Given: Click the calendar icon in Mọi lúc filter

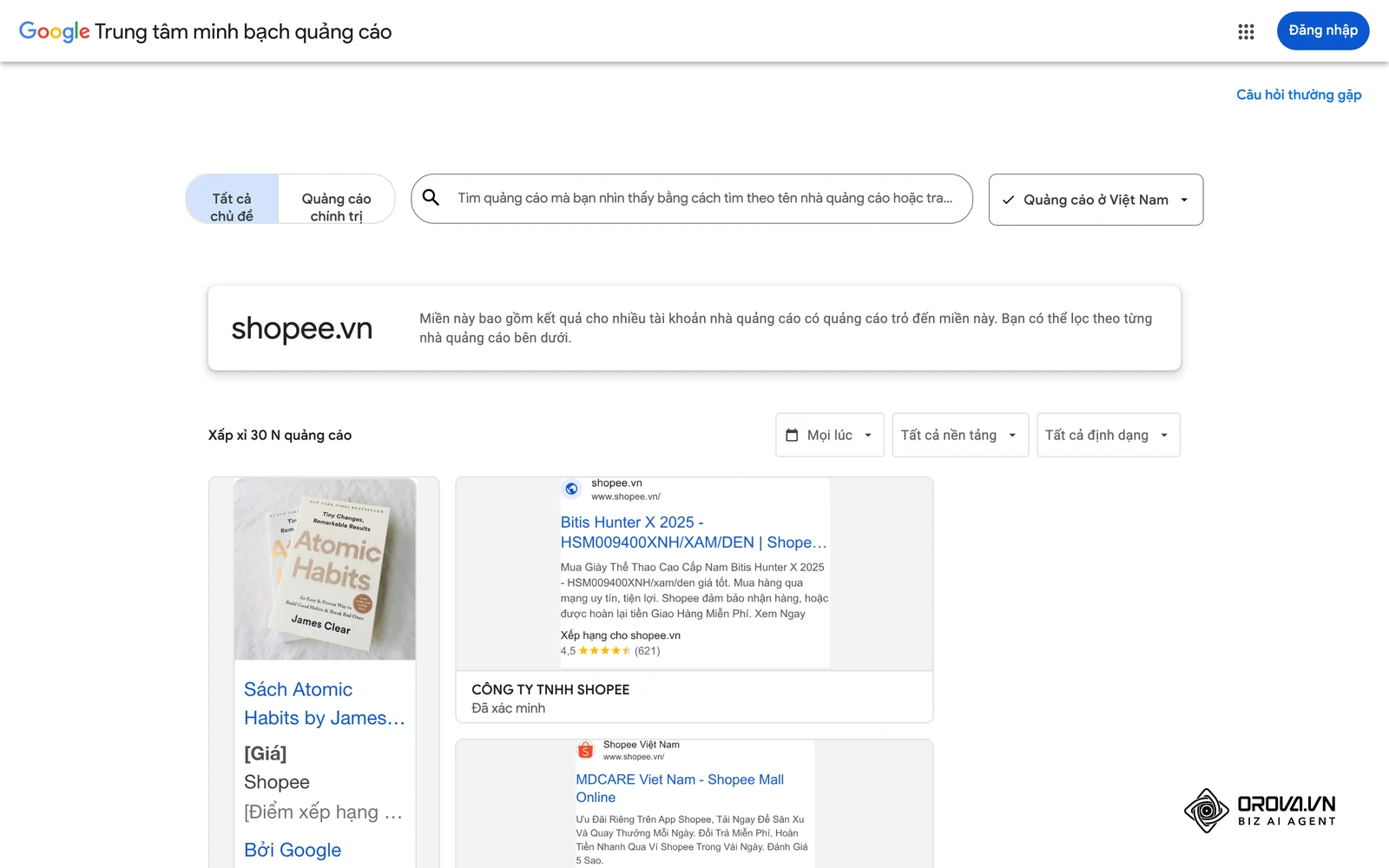Looking at the screenshot, I should [792, 435].
